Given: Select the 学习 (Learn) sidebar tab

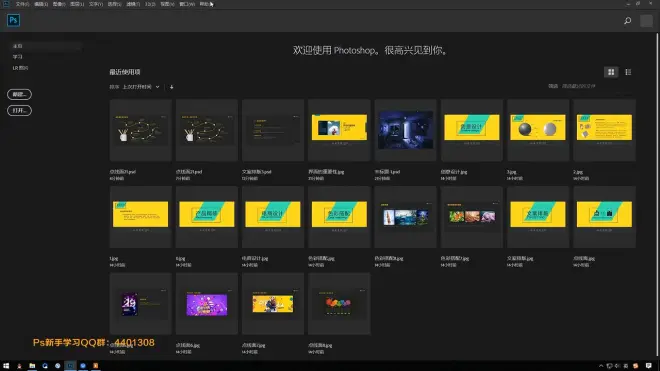Looking at the screenshot, I should coord(18,57).
